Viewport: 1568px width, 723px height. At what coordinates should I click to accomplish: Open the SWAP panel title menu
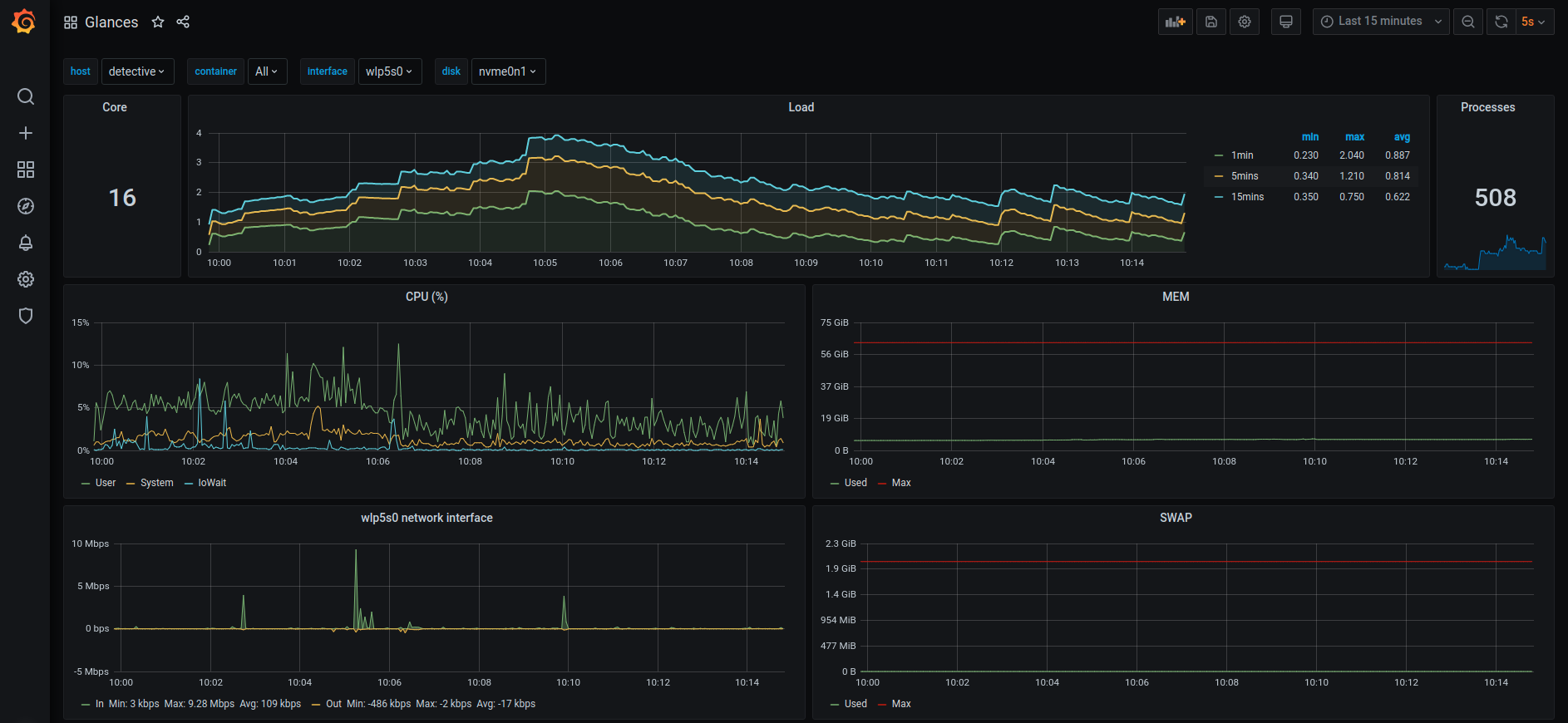pyautogui.click(x=1176, y=518)
